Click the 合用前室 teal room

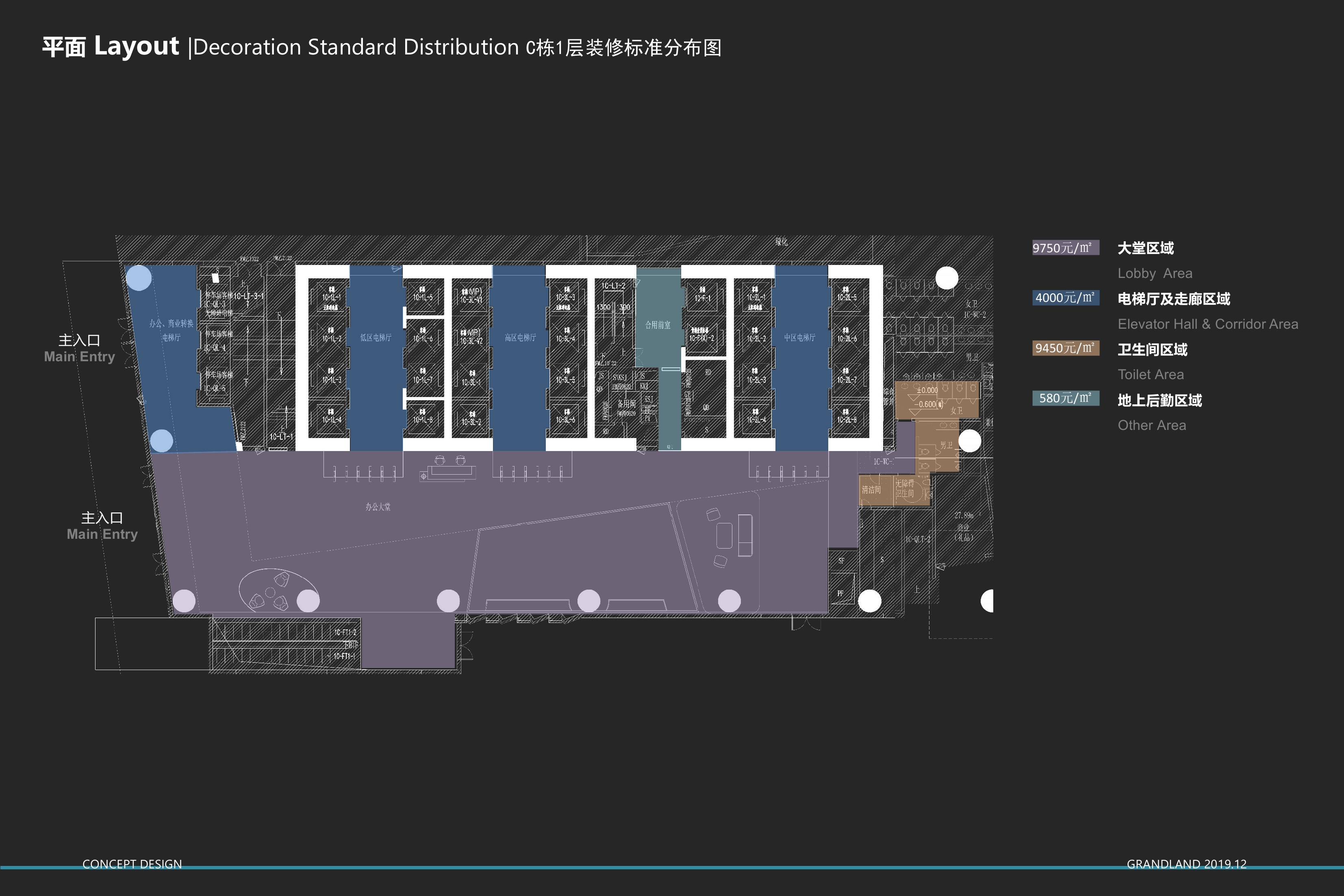pos(658,324)
